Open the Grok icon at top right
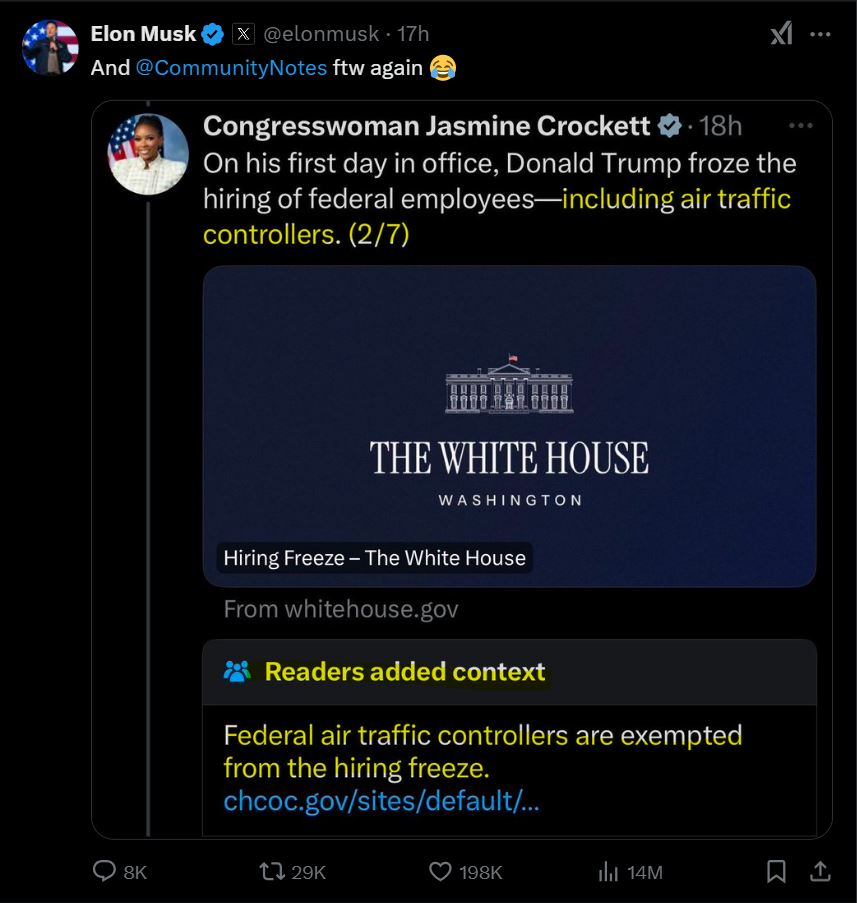857x903 pixels. click(781, 34)
